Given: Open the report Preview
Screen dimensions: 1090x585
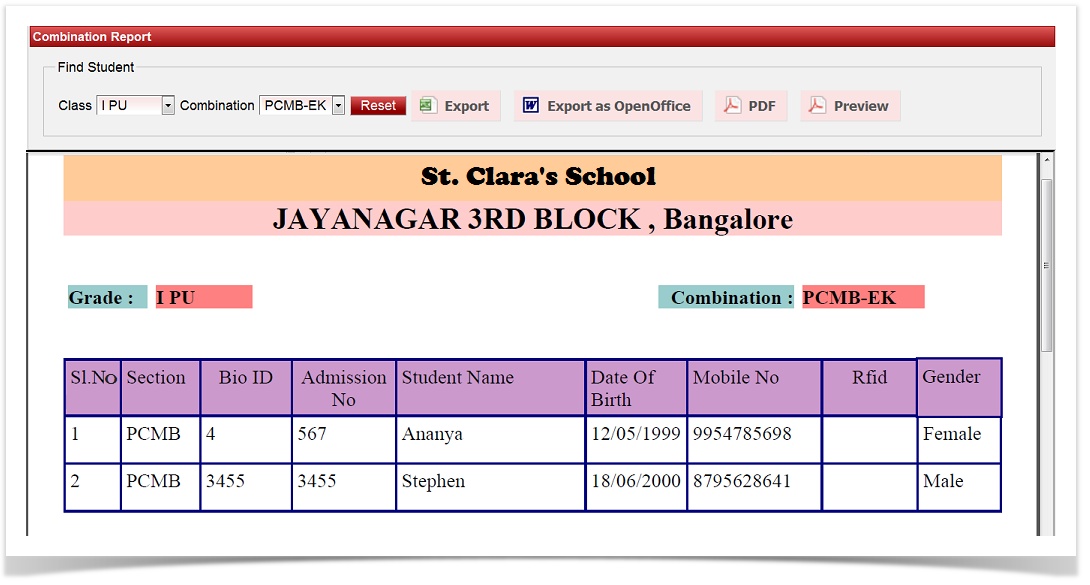Looking at the screenshot, I should click(x=849, y=106).
